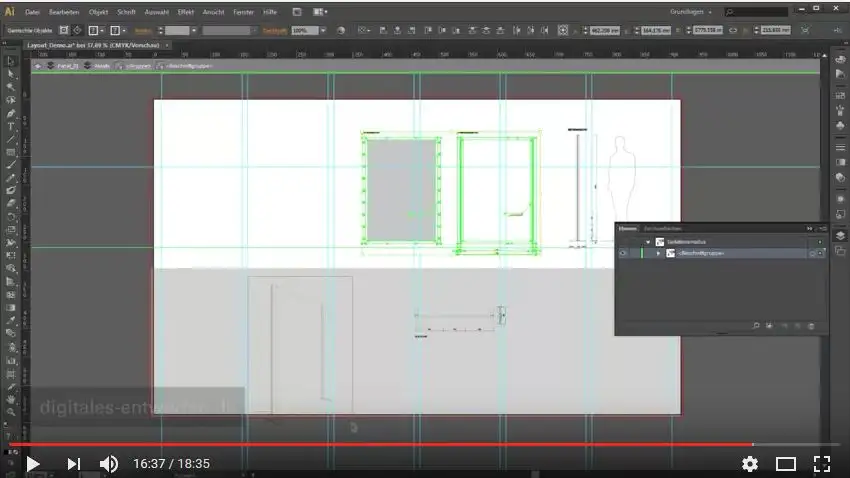850x478 pixels.
Task: Select the Hand tool
Action: (10, 399)
